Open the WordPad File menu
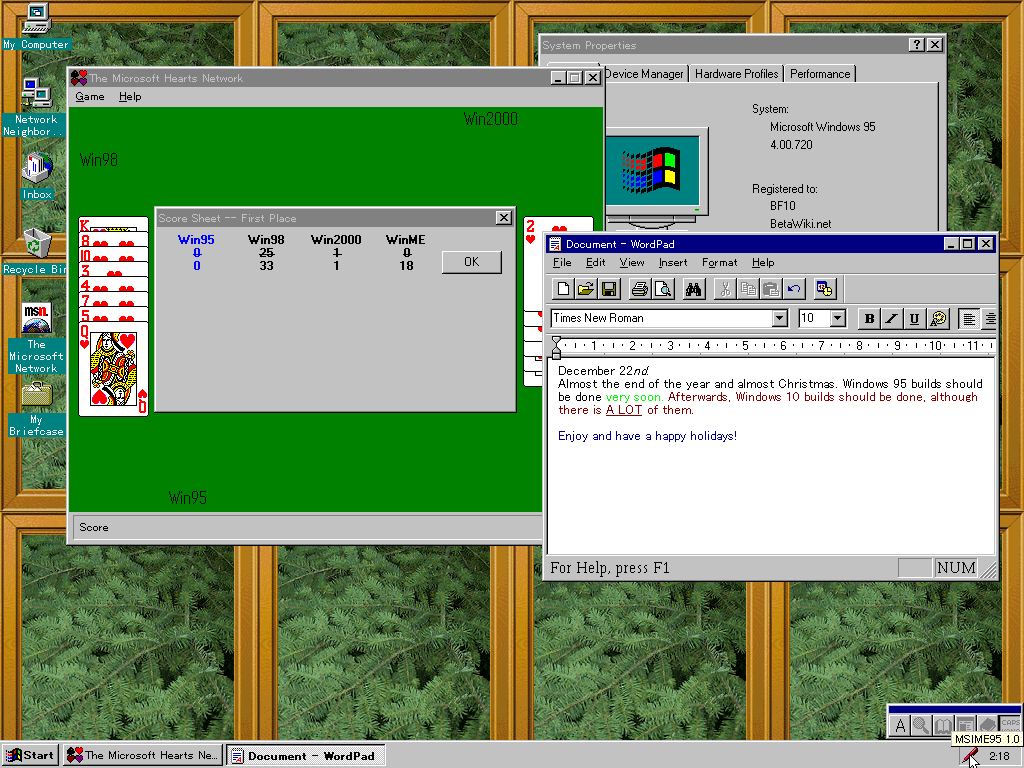This screenshot has height=768, width=1024. tap(562, 263)
